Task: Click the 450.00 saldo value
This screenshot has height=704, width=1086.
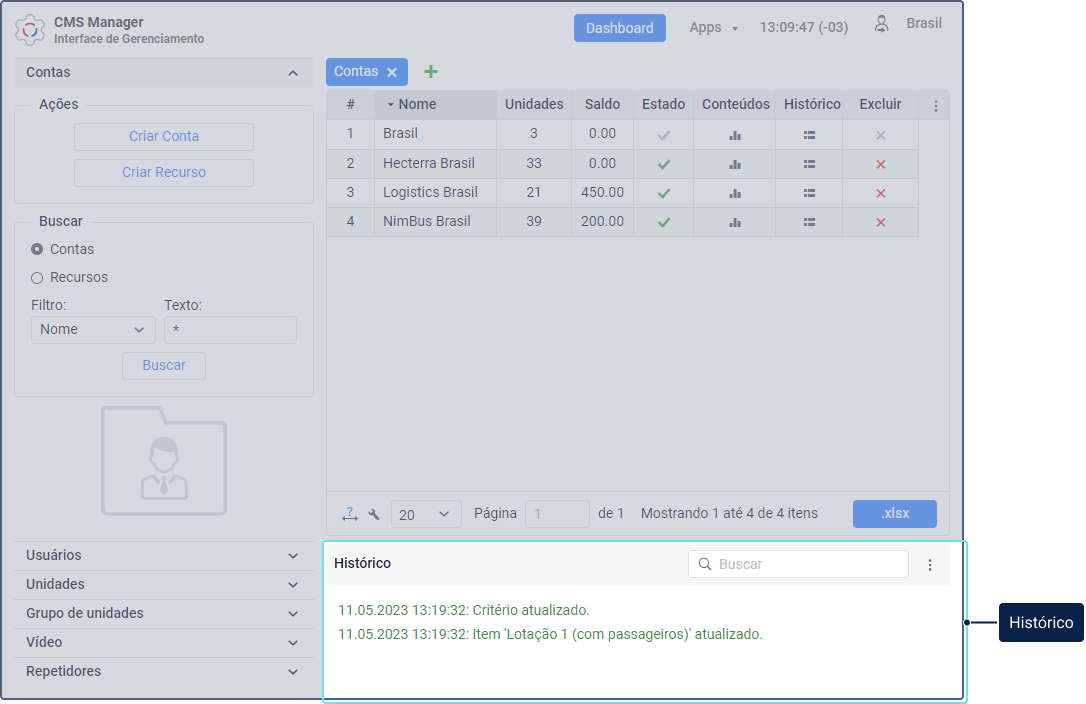Action: coord(602,193)
